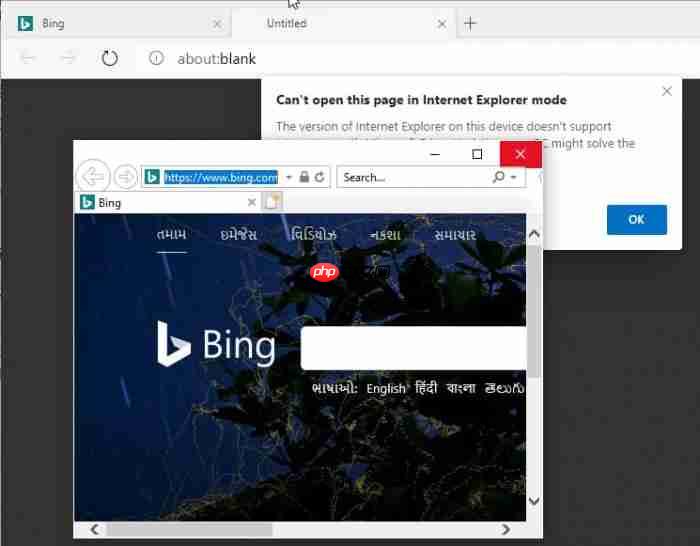
Task: Select the તમામ tab on Bing
Action: pos(171,234)
